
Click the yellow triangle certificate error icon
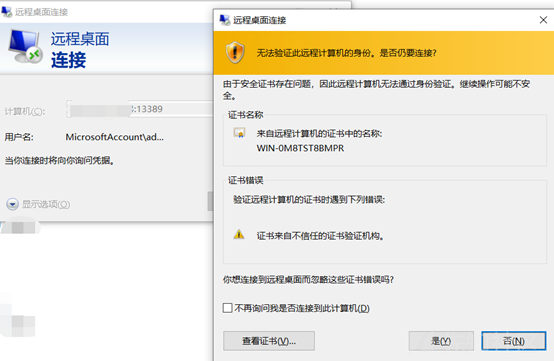[239, 234]
